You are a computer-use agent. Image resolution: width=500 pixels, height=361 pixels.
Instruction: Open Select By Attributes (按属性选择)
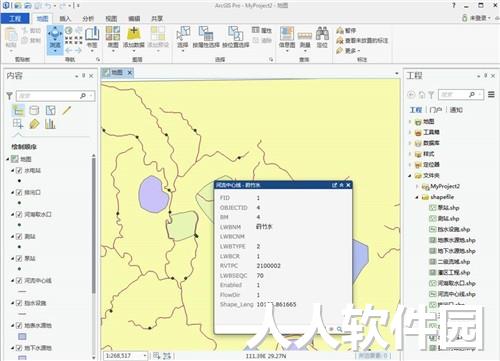pos(206,37)
